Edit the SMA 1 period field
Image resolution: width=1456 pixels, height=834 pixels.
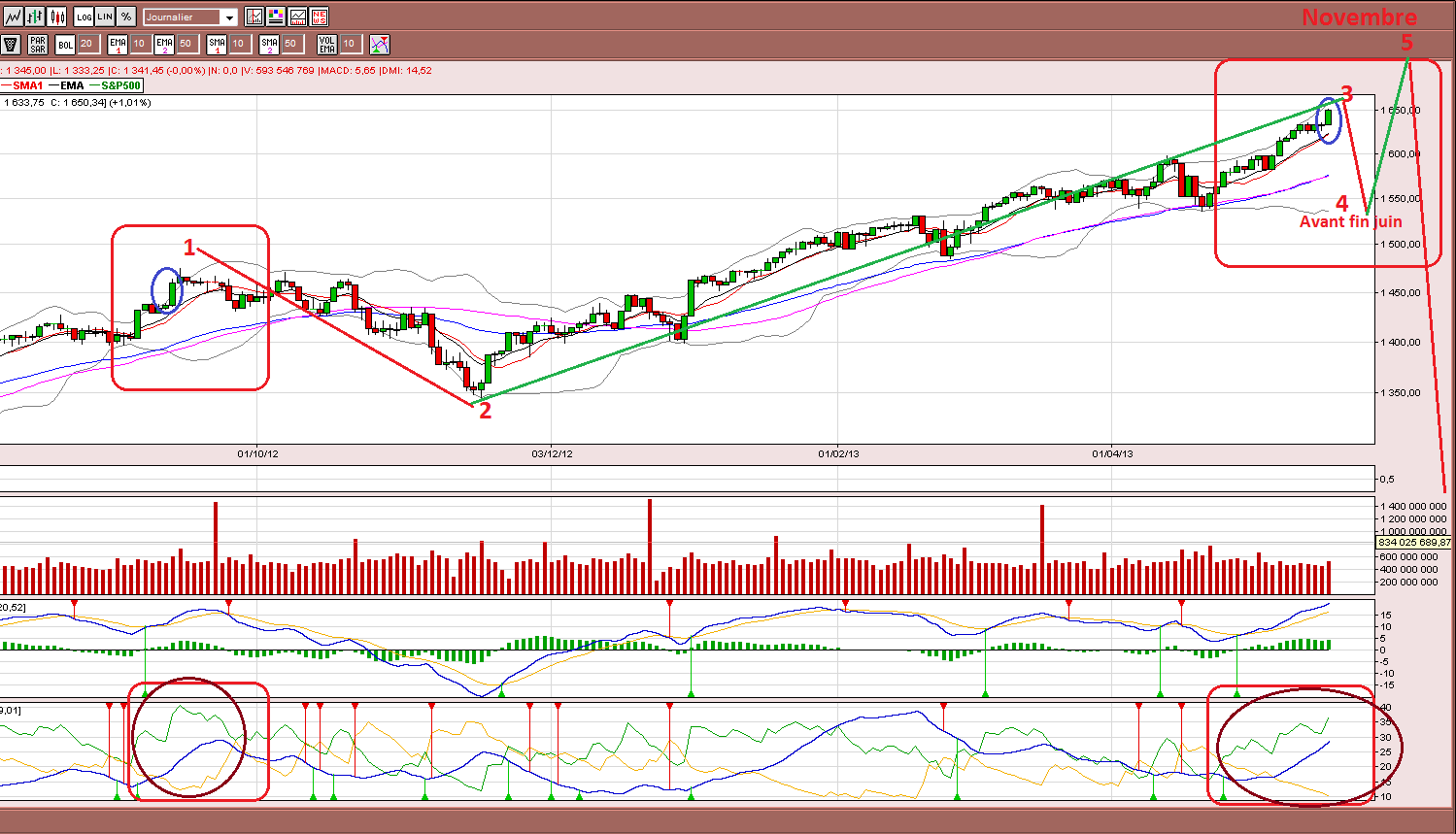pos(239,45)
